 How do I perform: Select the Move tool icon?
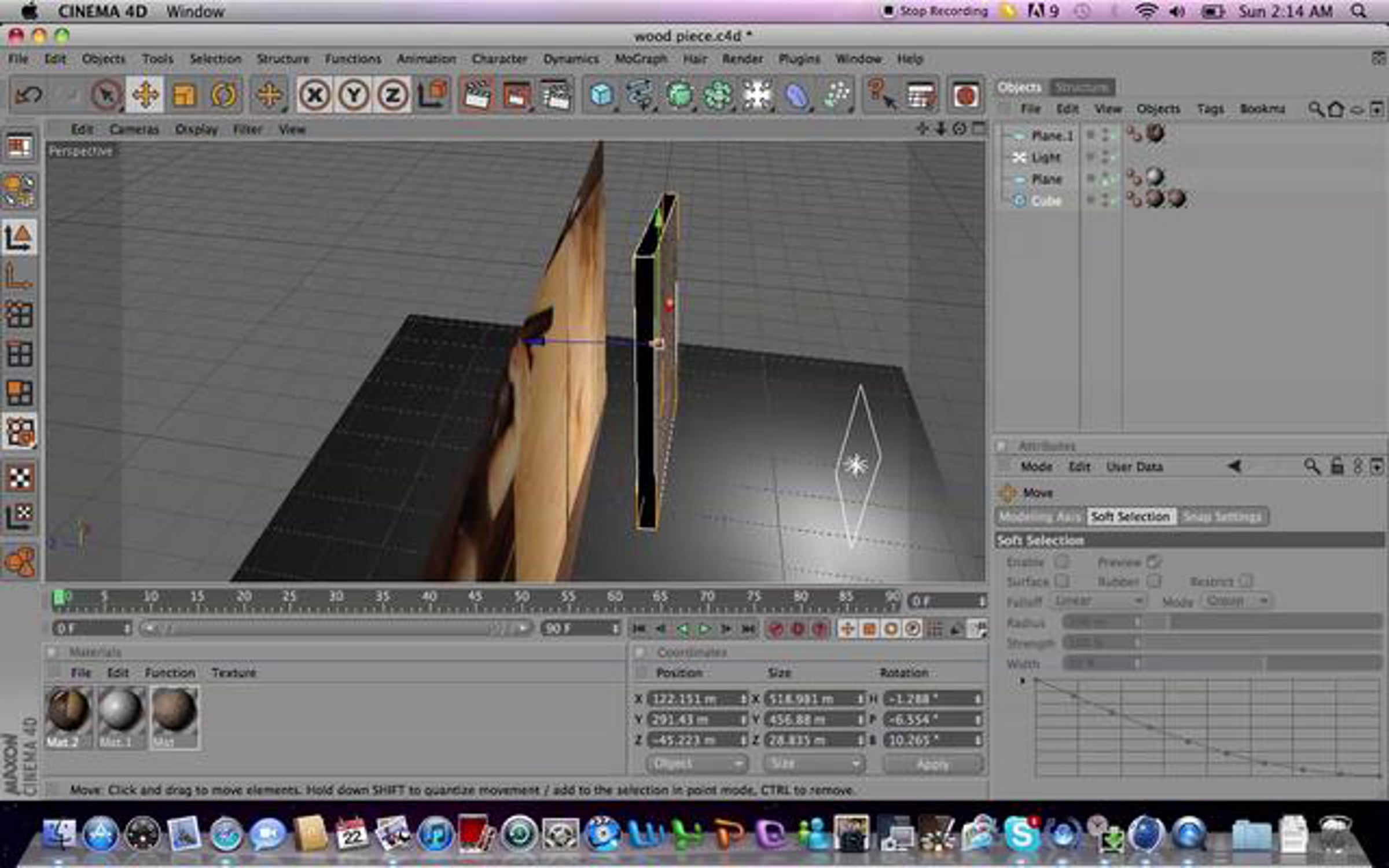(145, 94)
